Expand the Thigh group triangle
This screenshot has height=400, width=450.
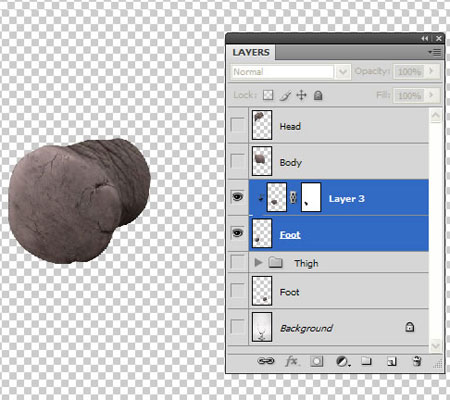tap(258, 263)
